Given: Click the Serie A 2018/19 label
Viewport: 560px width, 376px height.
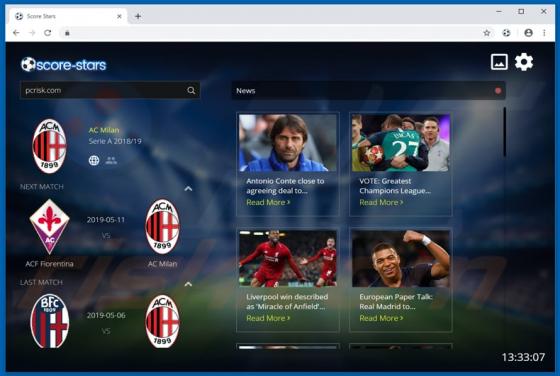Looking at the screenshot, I should (x=115, y=141).
